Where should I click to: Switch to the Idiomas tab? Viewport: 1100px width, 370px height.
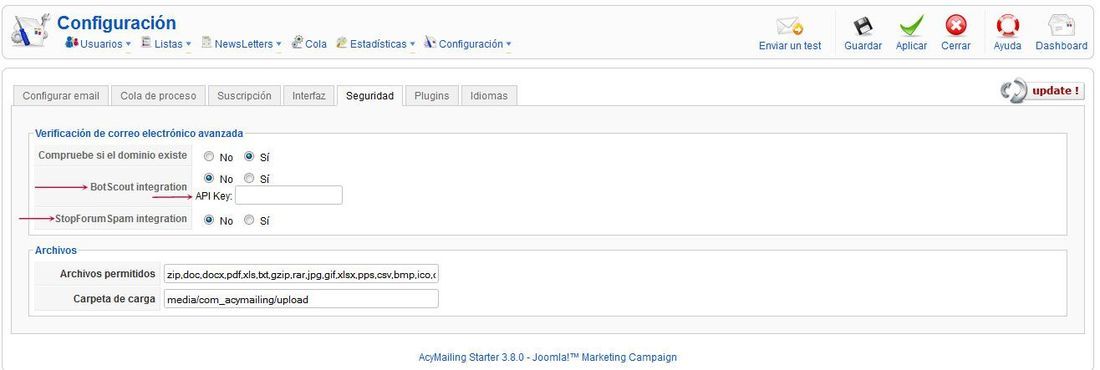pos(489,95)
